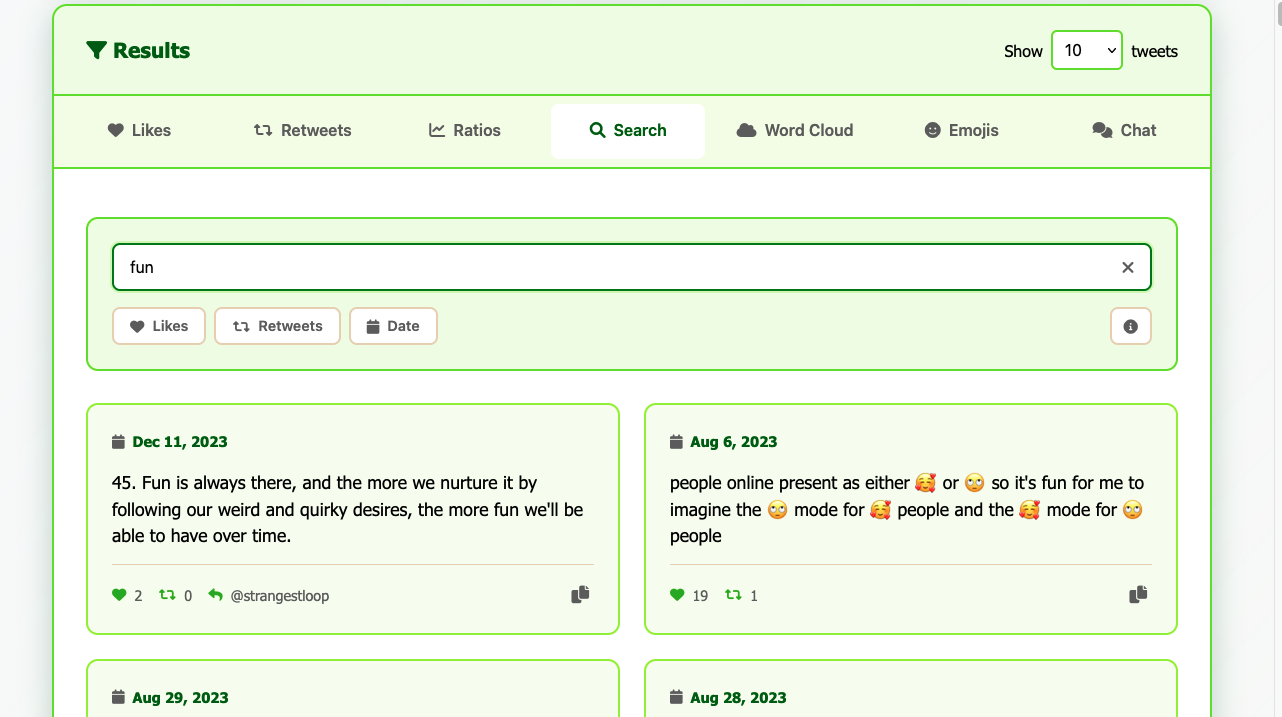Toggle sort by Date filter

pos(393,326)
